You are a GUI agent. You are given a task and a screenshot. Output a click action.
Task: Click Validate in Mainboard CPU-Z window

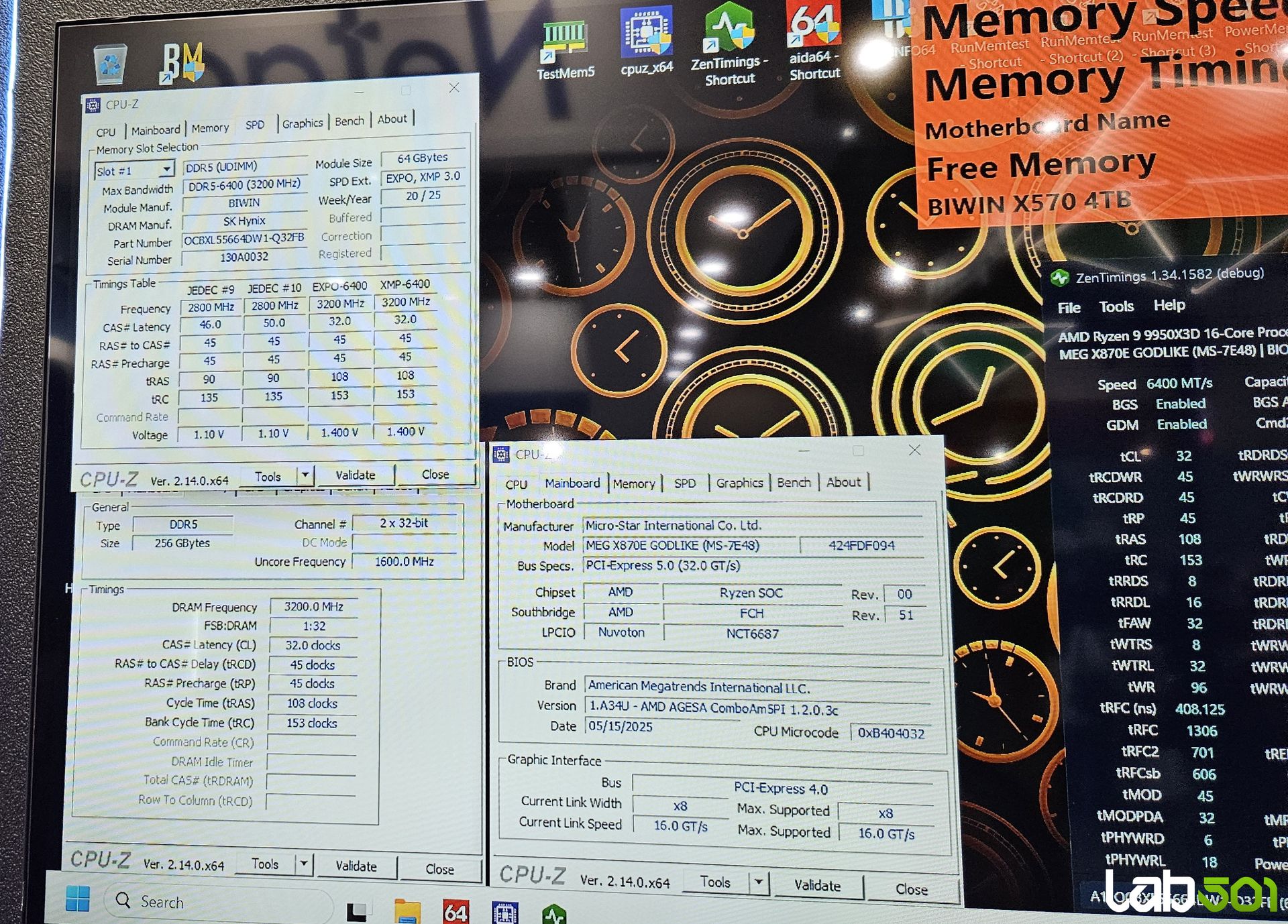point(817,885)
